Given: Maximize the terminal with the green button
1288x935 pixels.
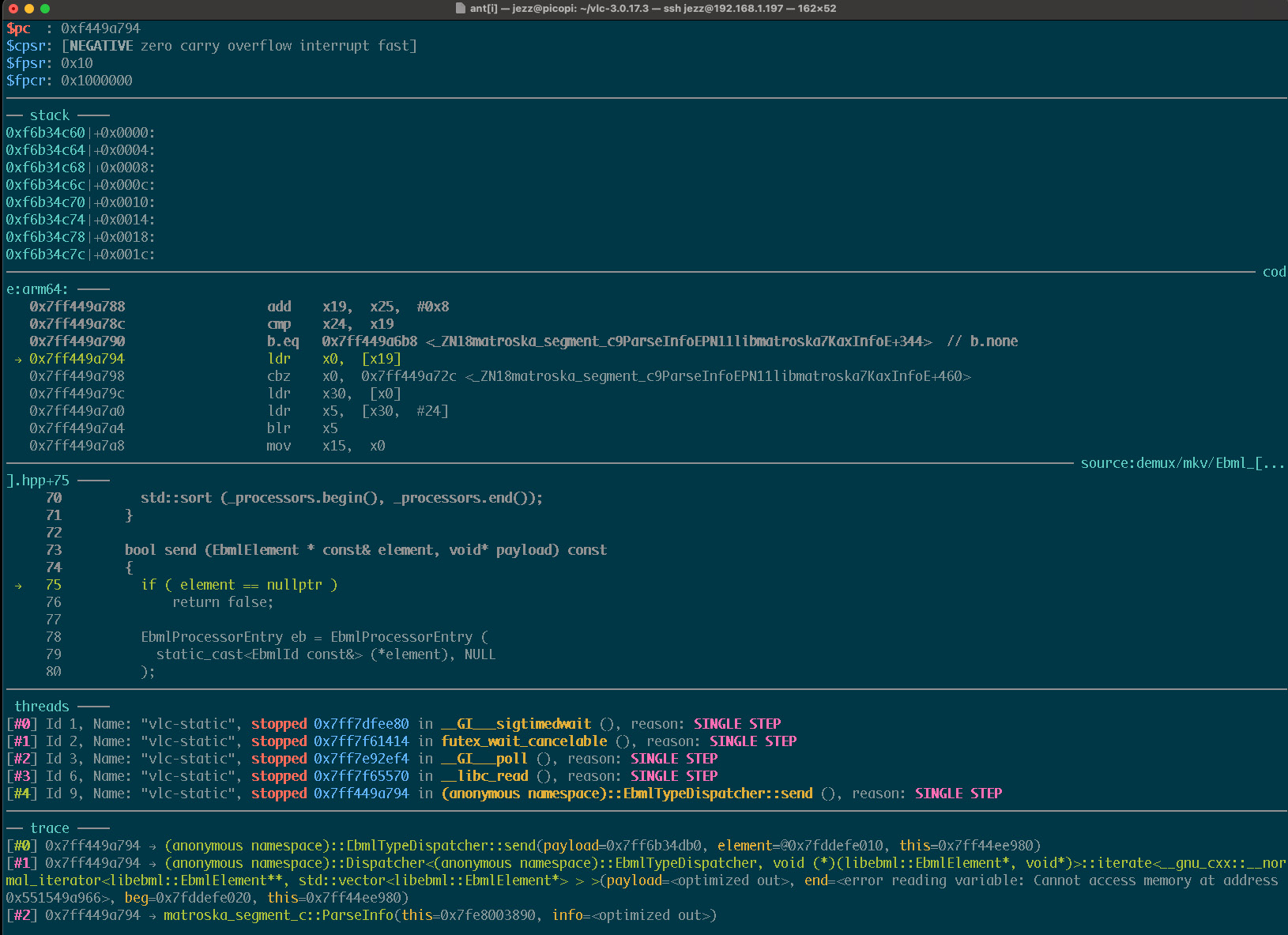Looking at the screenshot, I should [45, 9].
